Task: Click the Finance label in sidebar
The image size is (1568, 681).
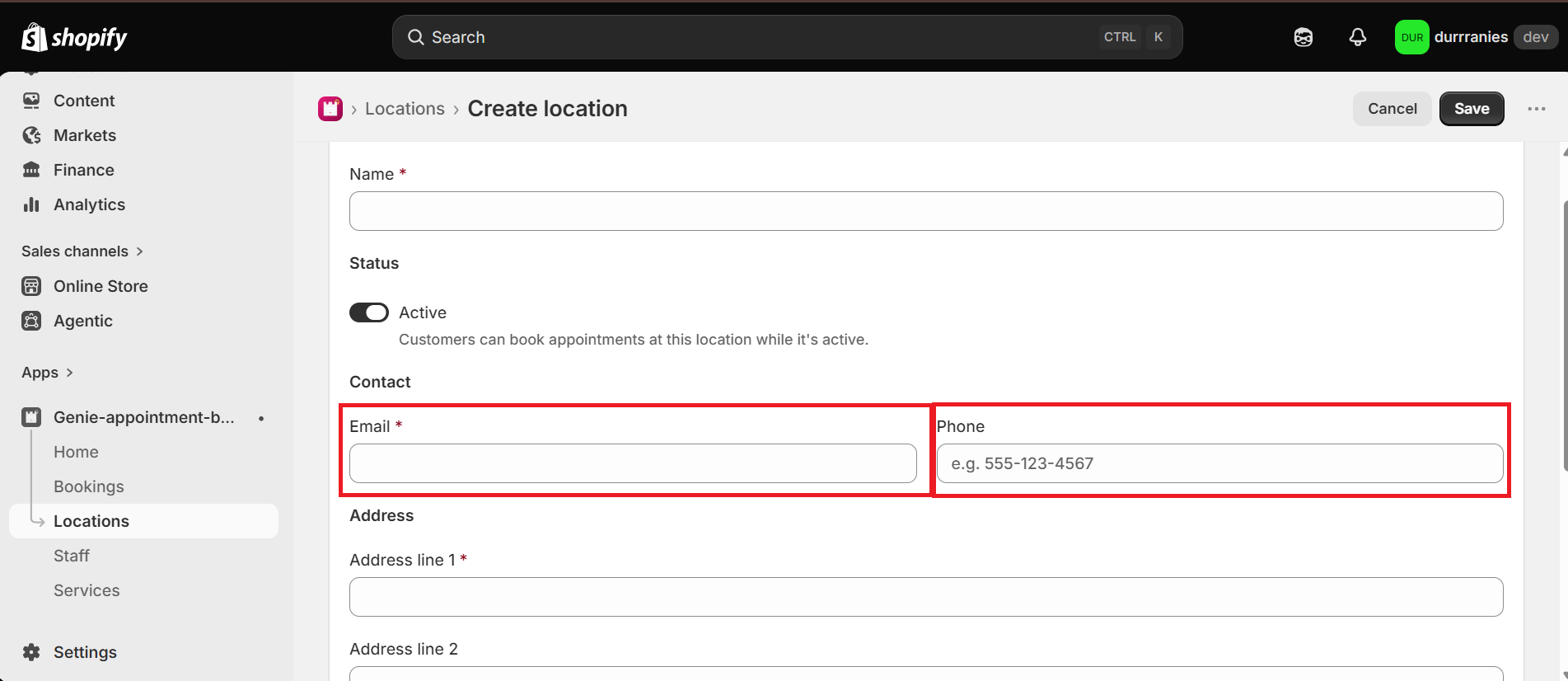Action: click(84, 170)
